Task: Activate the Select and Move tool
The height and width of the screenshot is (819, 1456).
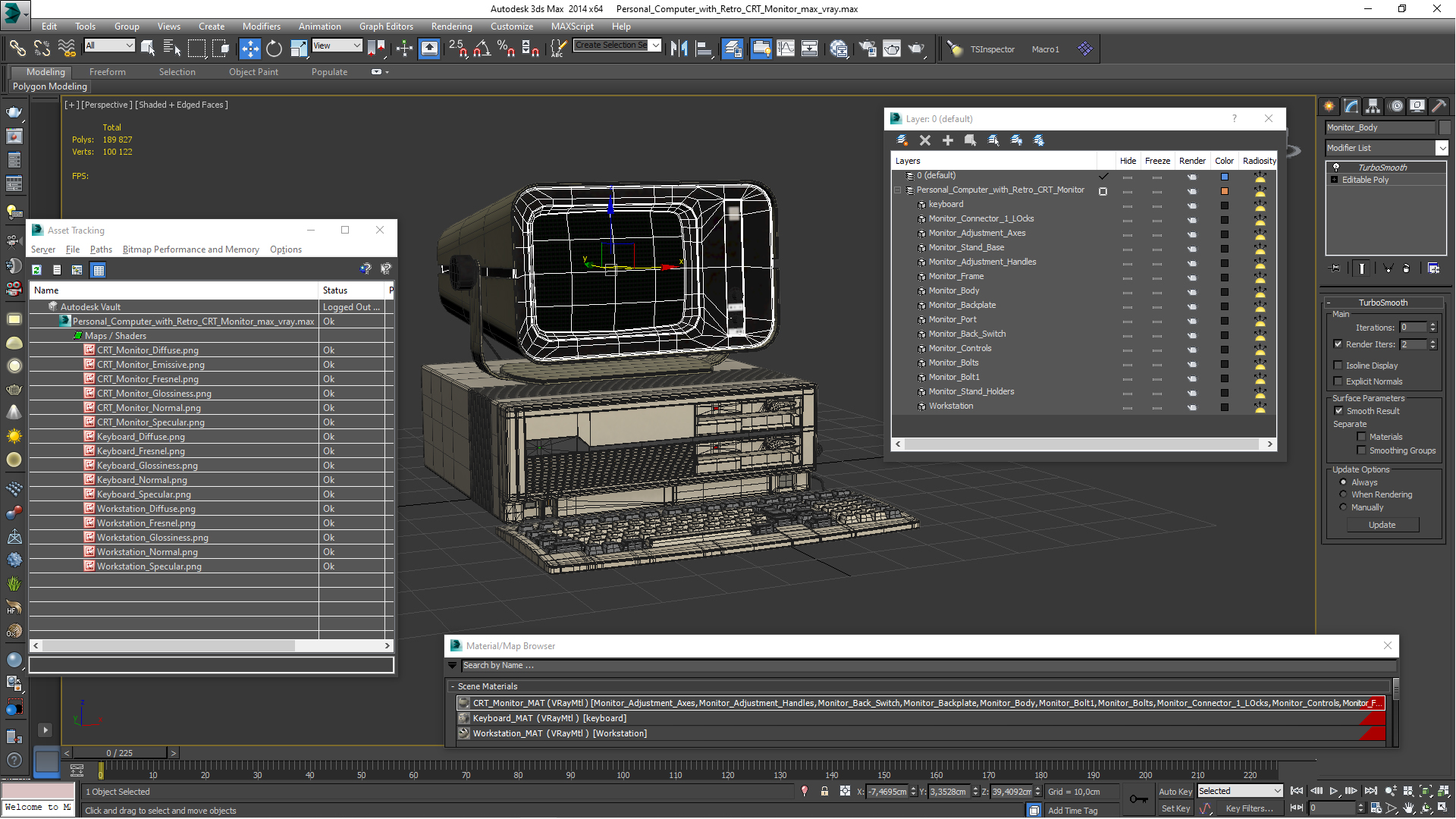Action: tap(249, 49)
